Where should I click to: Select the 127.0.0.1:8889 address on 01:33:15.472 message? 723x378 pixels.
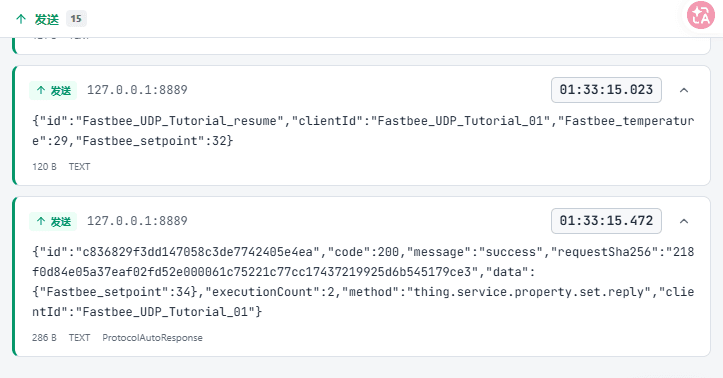[137, 221]
